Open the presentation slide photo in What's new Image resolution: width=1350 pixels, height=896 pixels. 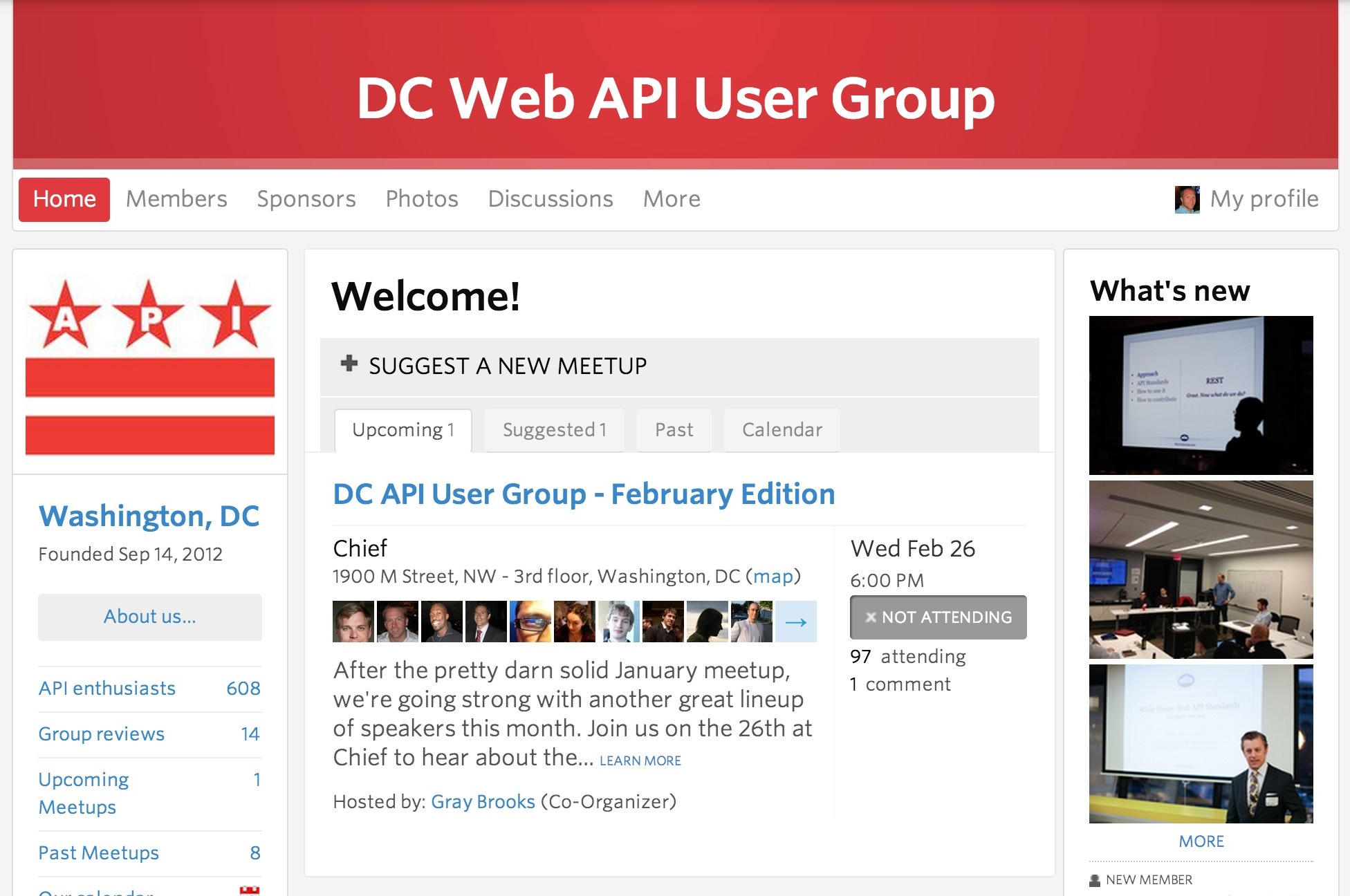click(x=1201, y=395)
